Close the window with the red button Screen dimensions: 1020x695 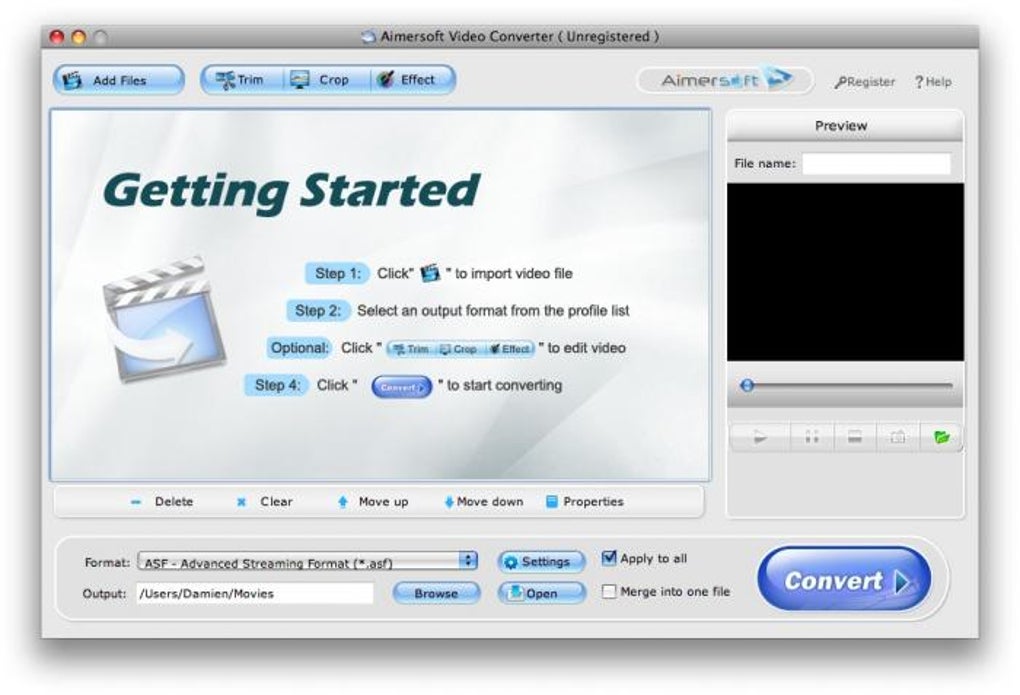[x=57, y=37]
